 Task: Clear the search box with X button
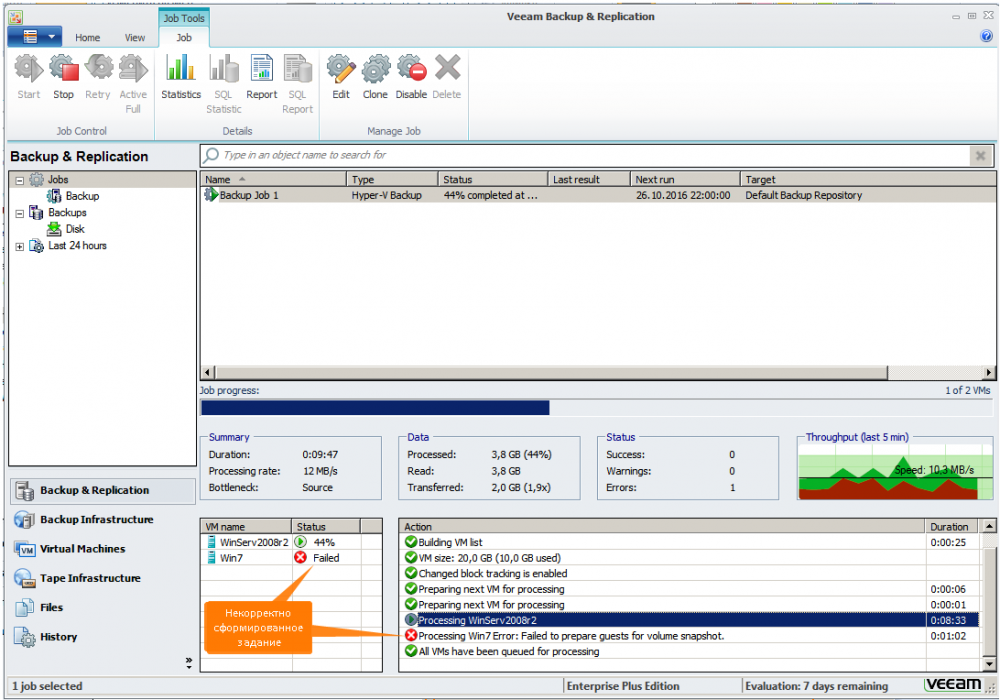pos(979,156)
